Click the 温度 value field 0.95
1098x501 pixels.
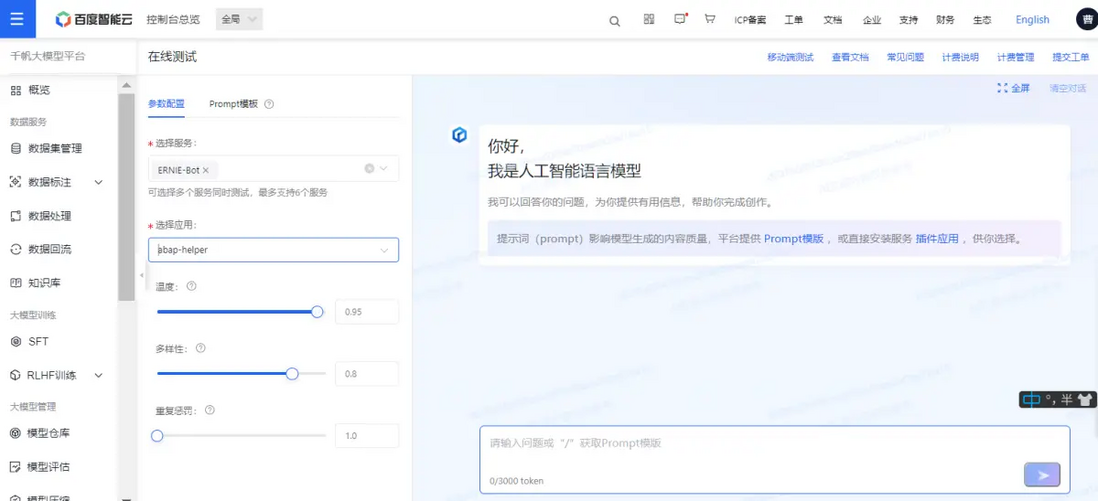pos(367,312)
